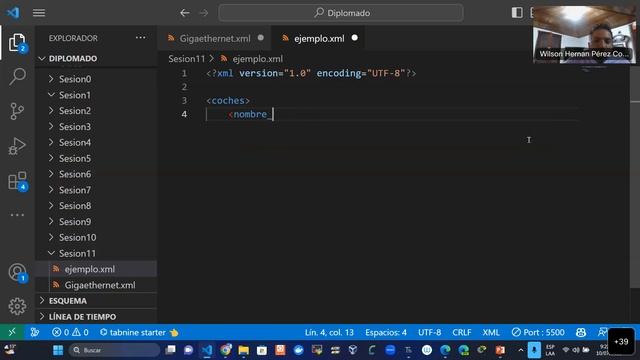Image resolution: width=640 pixels, height=360 pixels.
Task: Switch to the ejemplo.xml tab
Action: pos(319,38)
